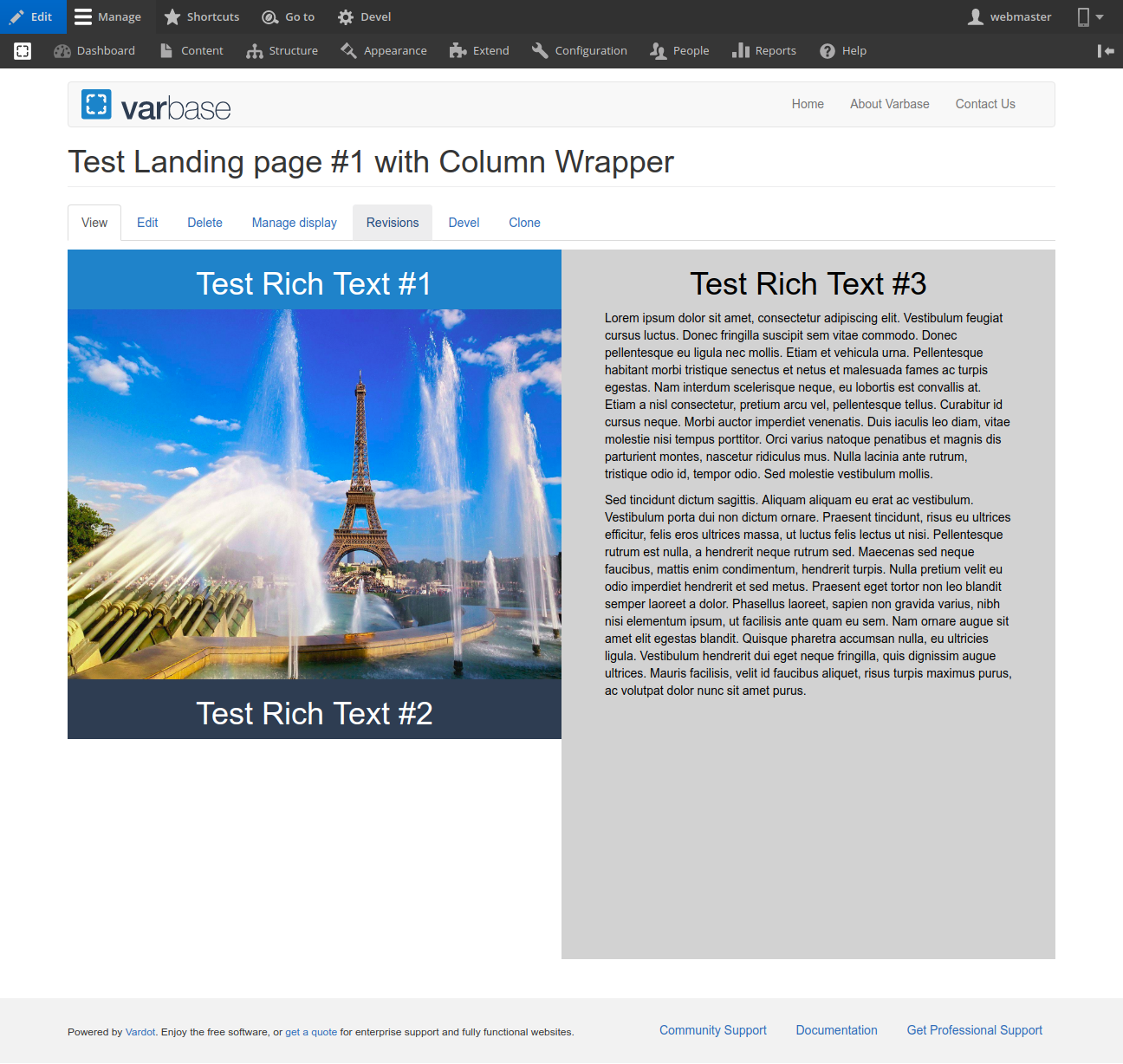
Task: Open the Configuration wrench menu
Action: point(580,51)
